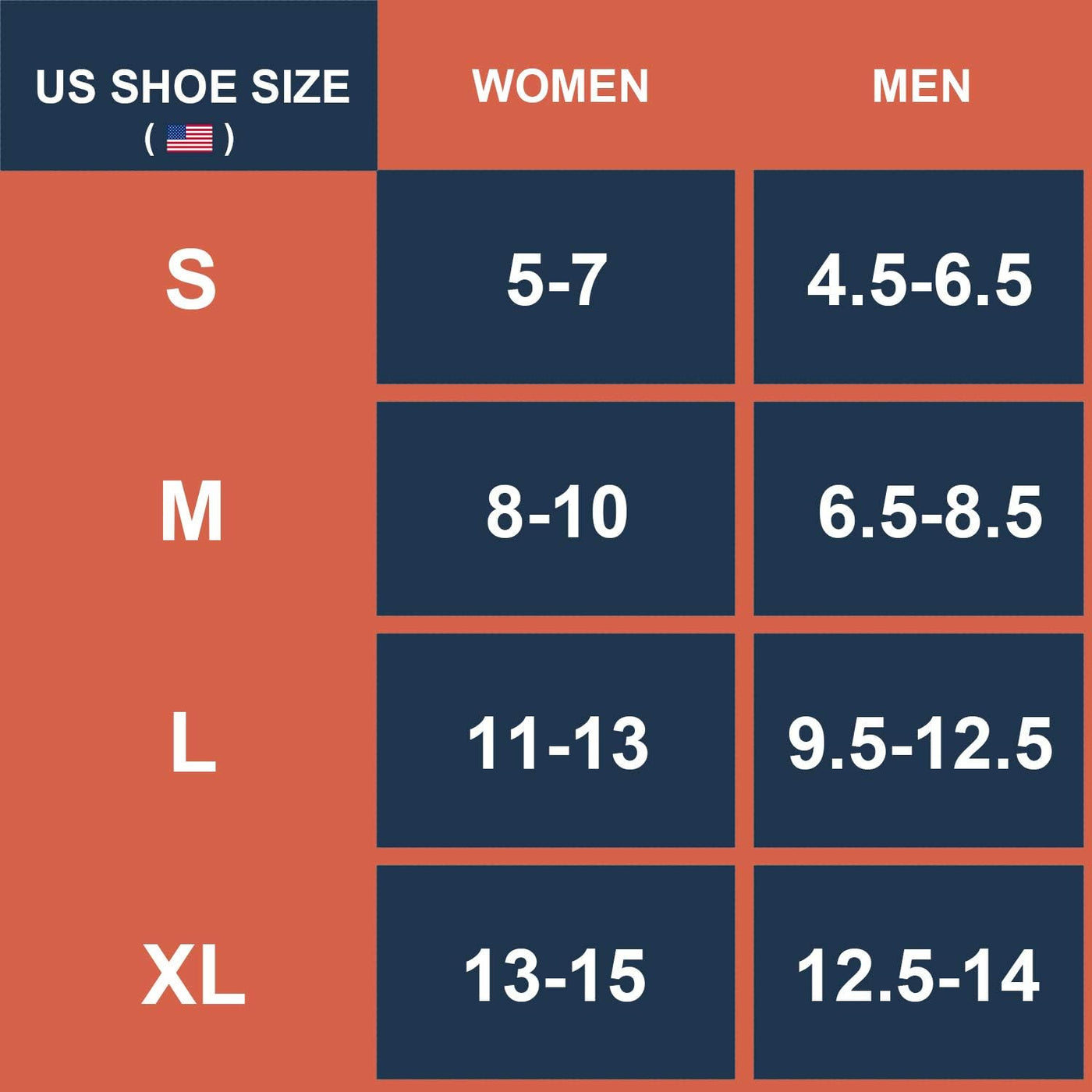
Task: Select the men's 4.5-6.5 size cell
Action: (919, 278)
